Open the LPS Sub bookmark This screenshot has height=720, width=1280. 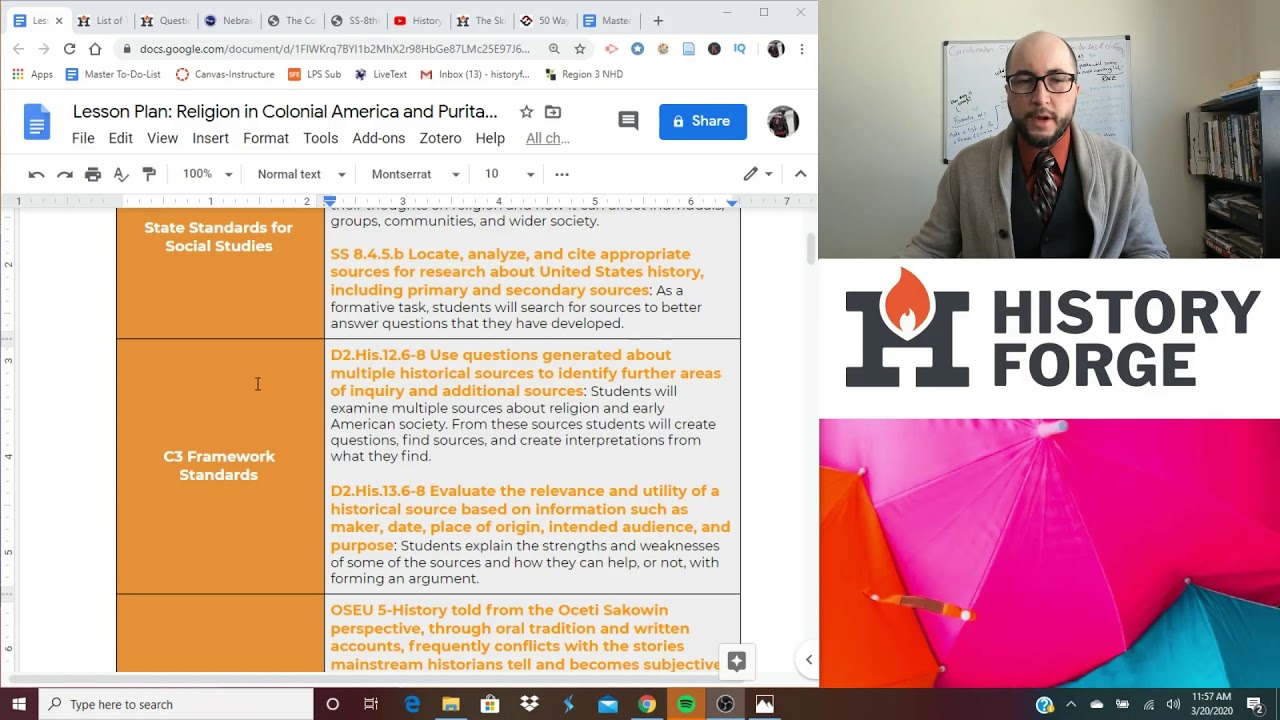pos(314,74)
